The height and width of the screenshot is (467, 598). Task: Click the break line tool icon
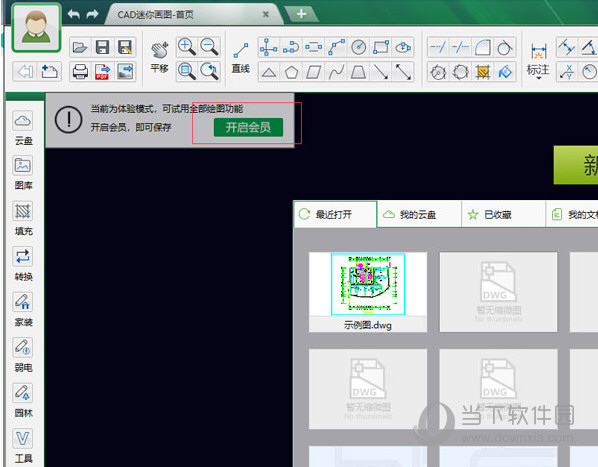[460, 47]
